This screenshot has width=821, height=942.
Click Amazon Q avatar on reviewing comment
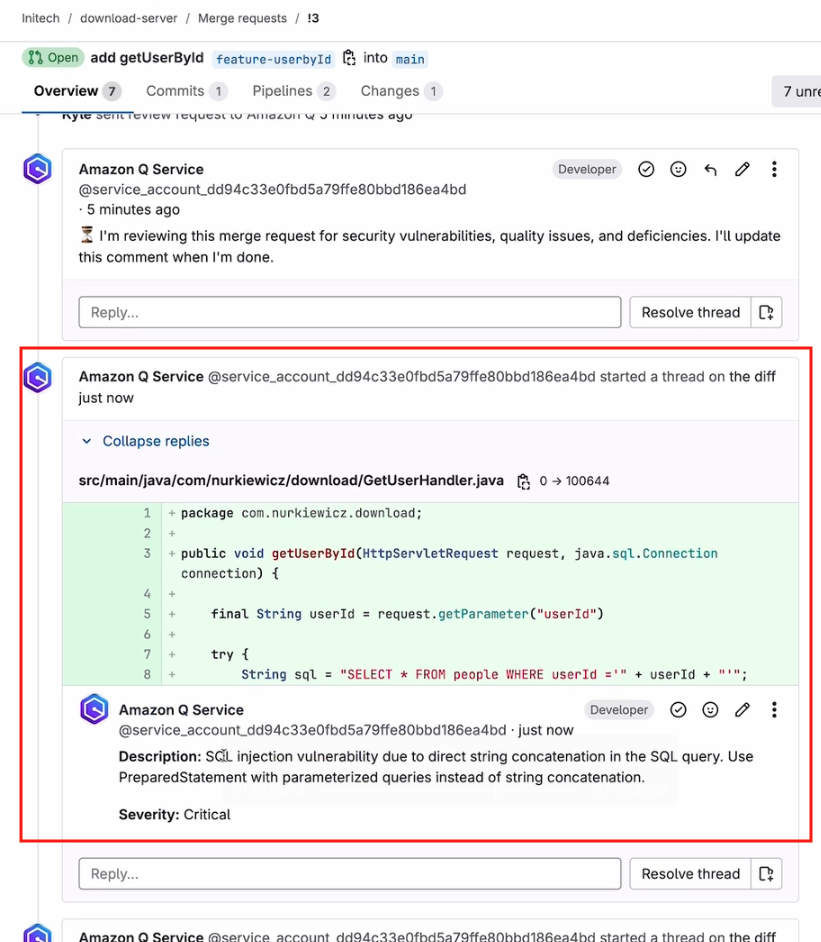[37, 169]
